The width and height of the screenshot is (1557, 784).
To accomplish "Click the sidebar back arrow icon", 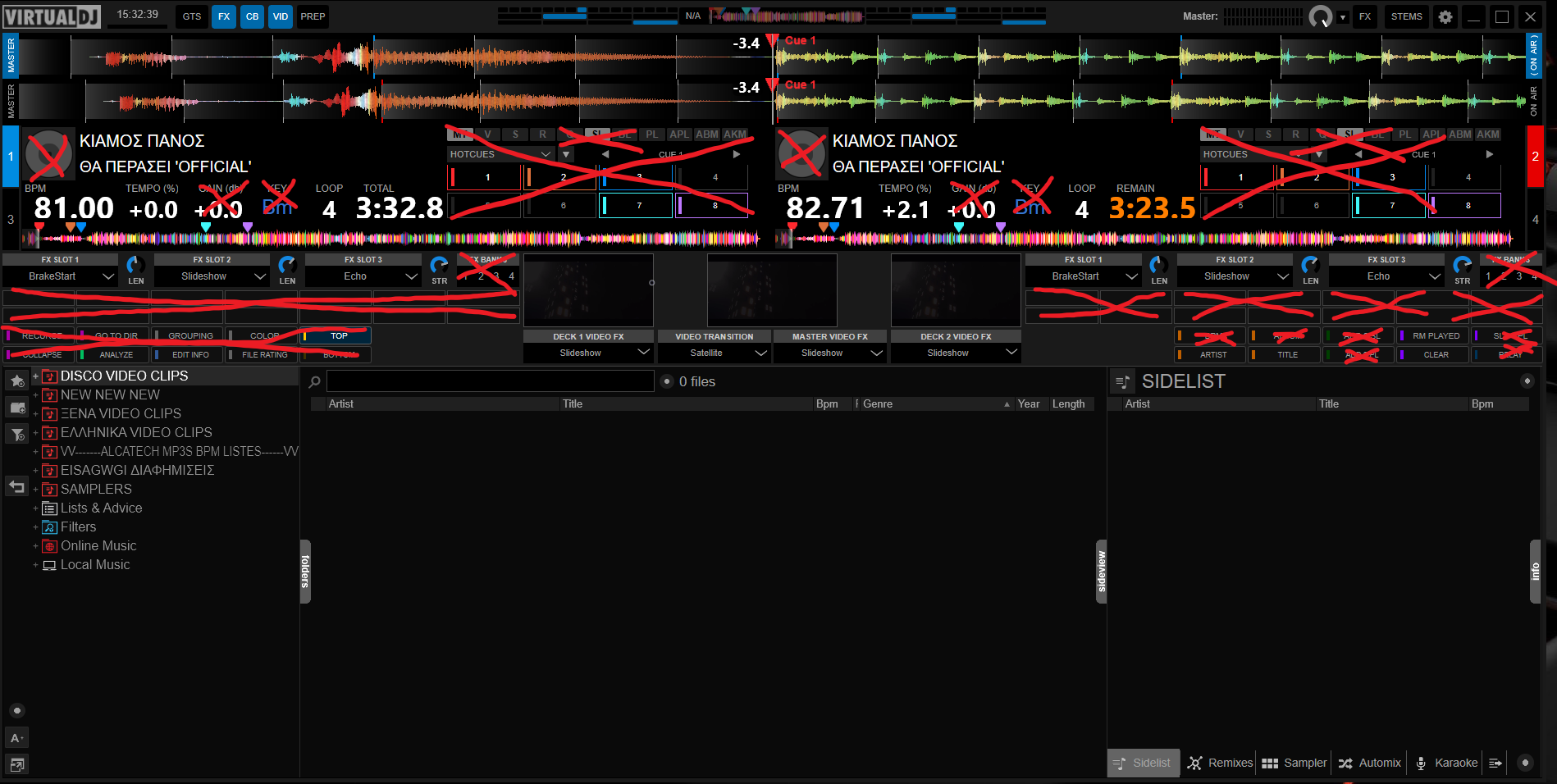I will (17, 487).
